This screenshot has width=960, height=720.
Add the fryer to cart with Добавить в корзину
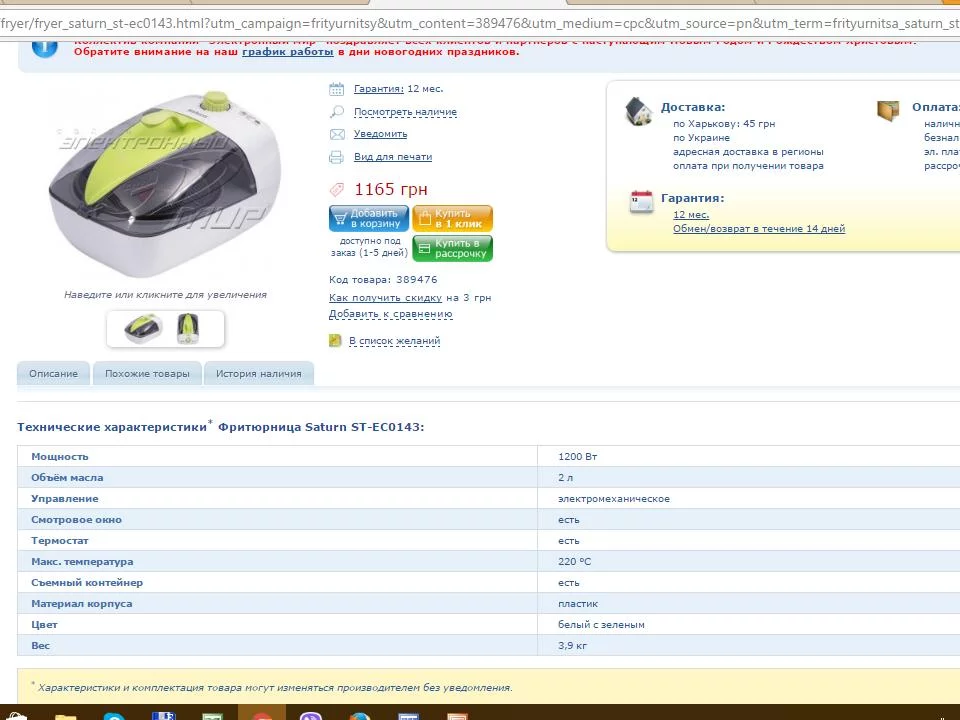[369, 219]
